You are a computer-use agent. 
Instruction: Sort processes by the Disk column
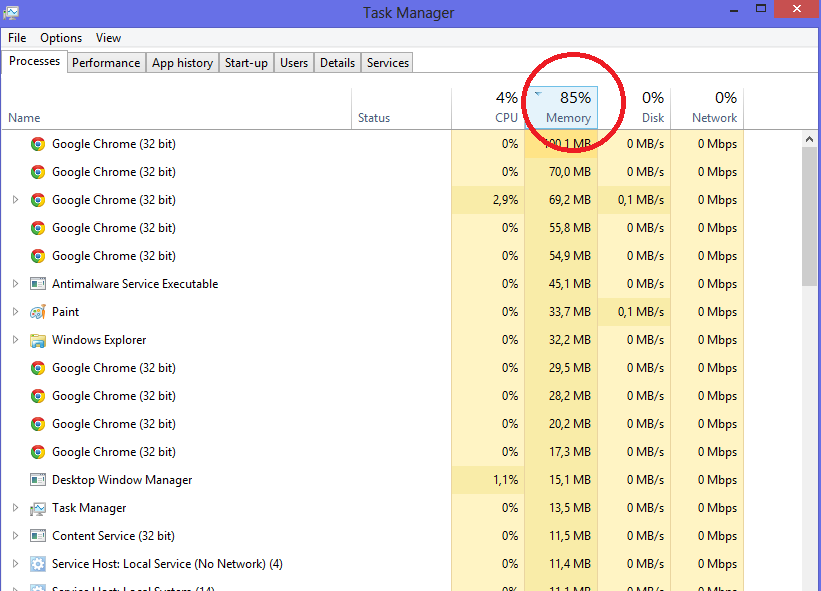[634, 108]
